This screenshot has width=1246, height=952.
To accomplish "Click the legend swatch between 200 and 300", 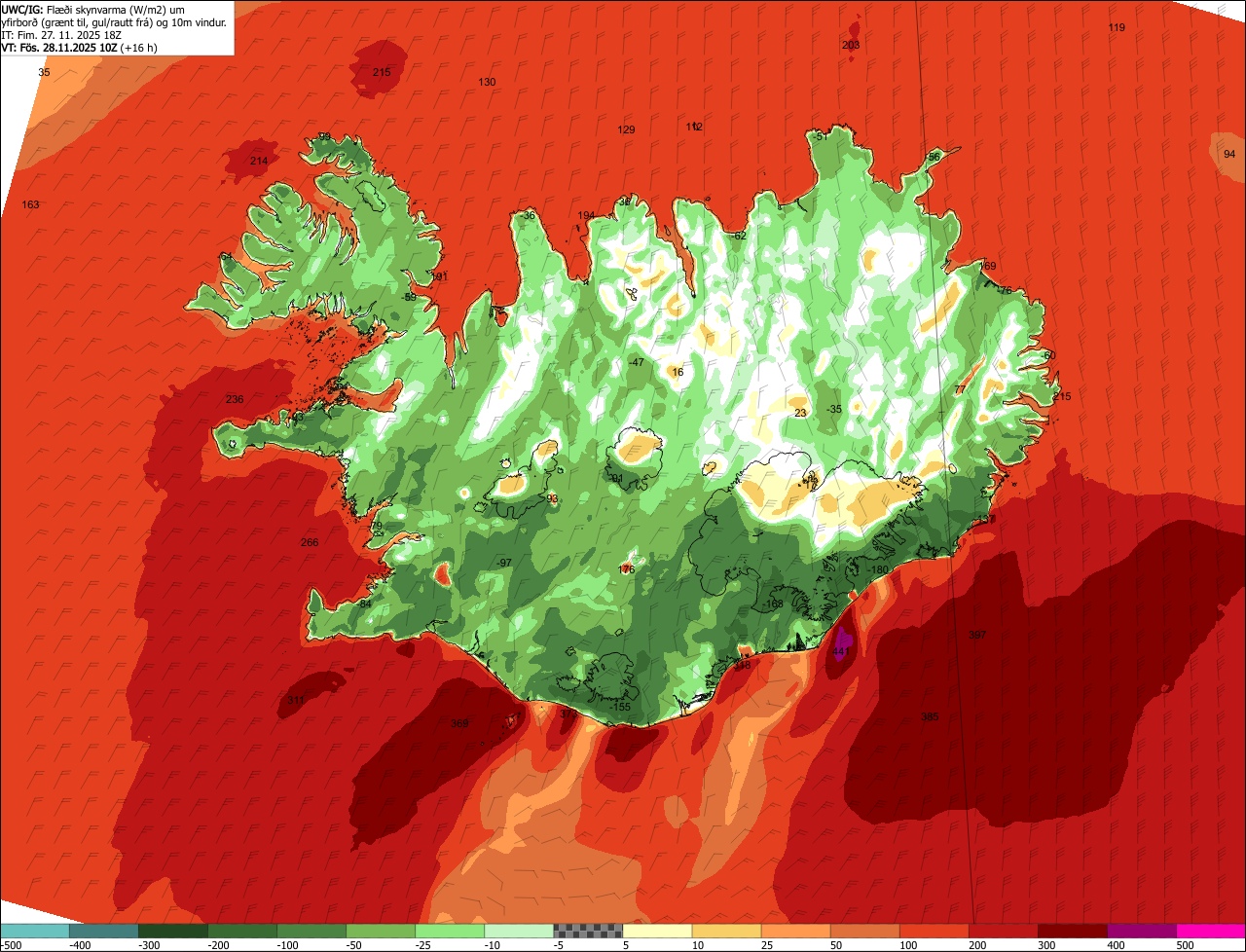I will coord(1003,930).
